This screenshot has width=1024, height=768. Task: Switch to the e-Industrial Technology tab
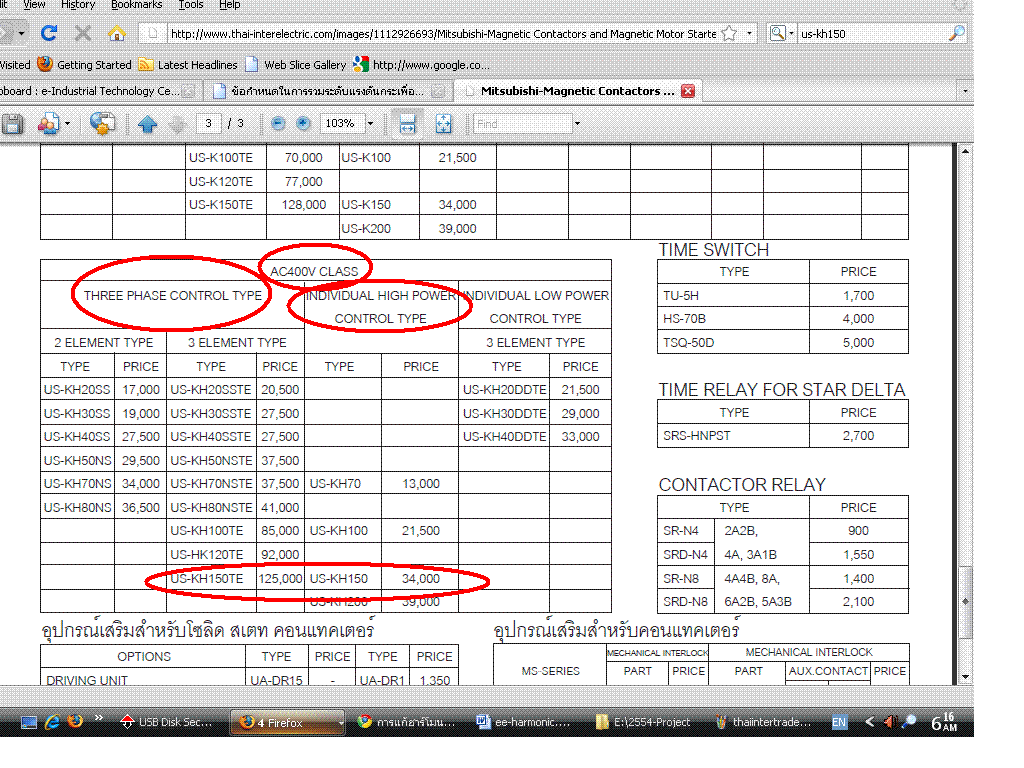90,91
